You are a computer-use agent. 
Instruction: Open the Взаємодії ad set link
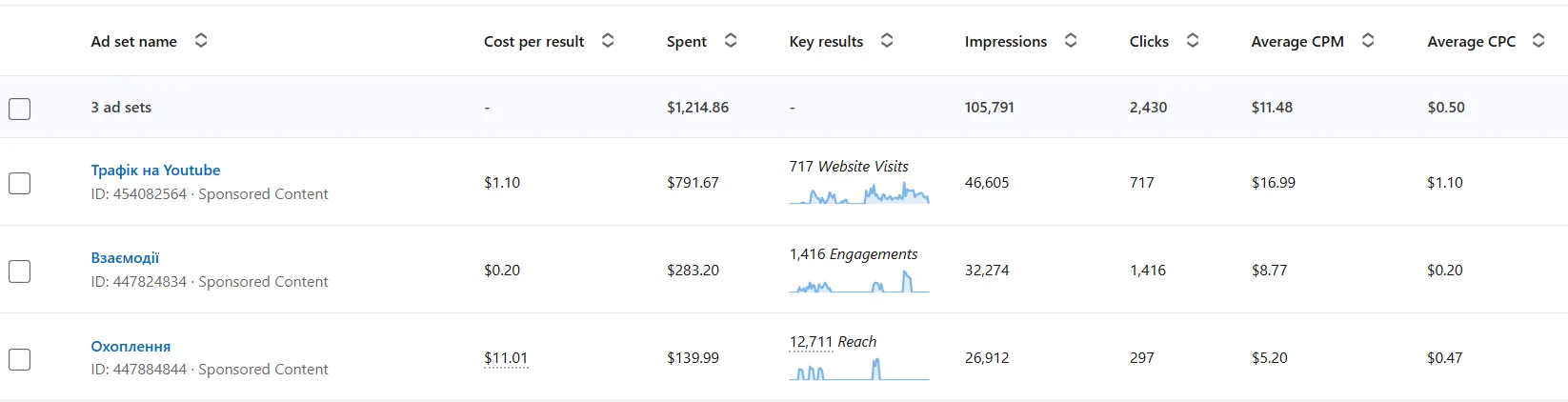(125, 258)
